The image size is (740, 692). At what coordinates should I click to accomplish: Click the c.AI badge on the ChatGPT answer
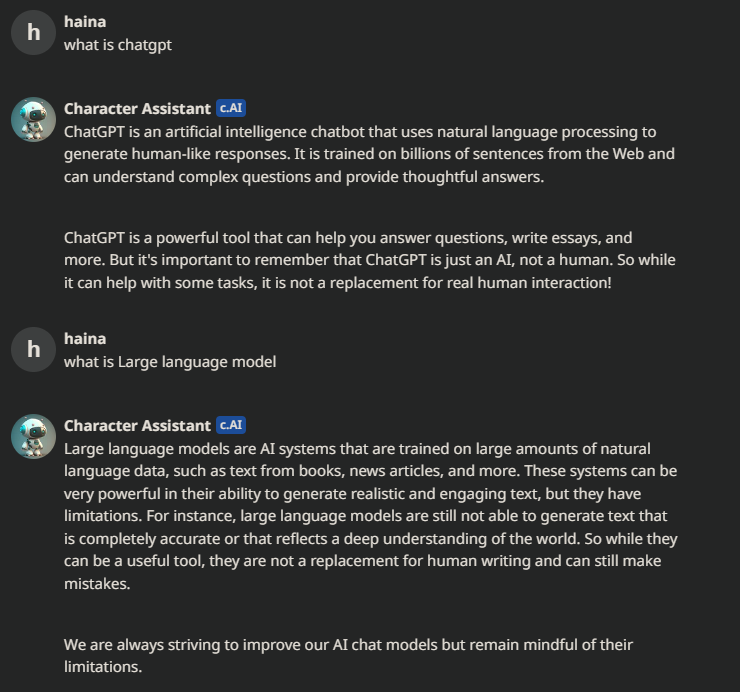tap(231, 108)
